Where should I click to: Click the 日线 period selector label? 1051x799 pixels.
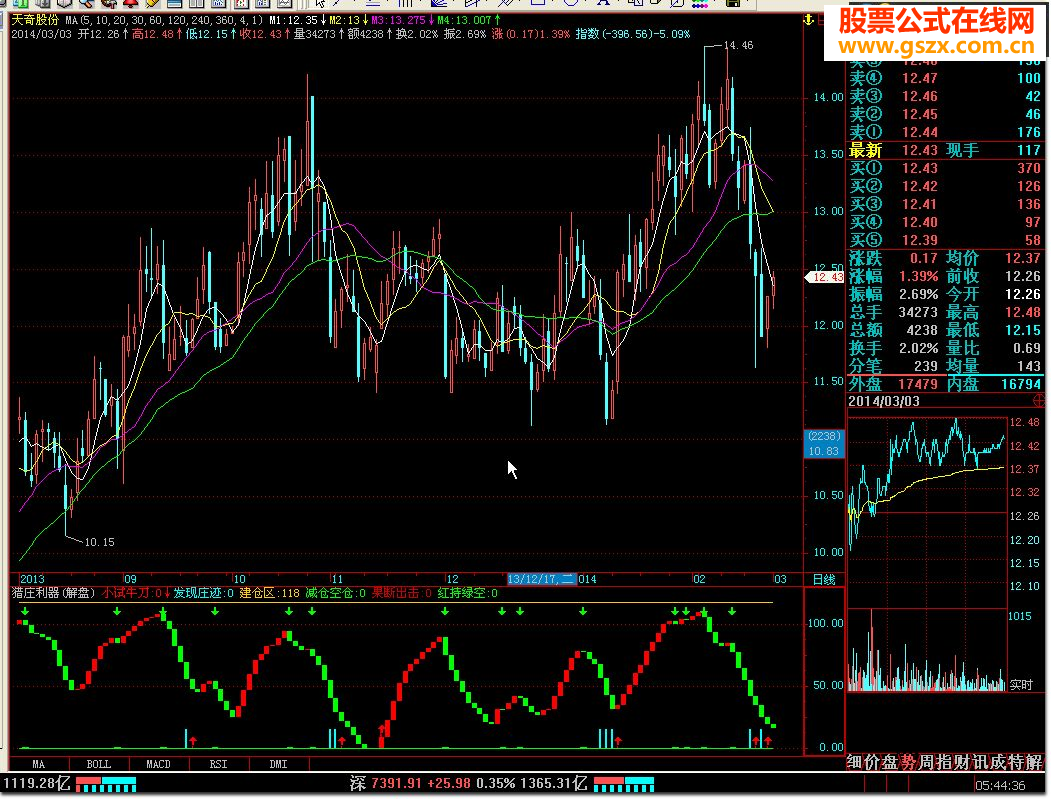tap(823, 579)
